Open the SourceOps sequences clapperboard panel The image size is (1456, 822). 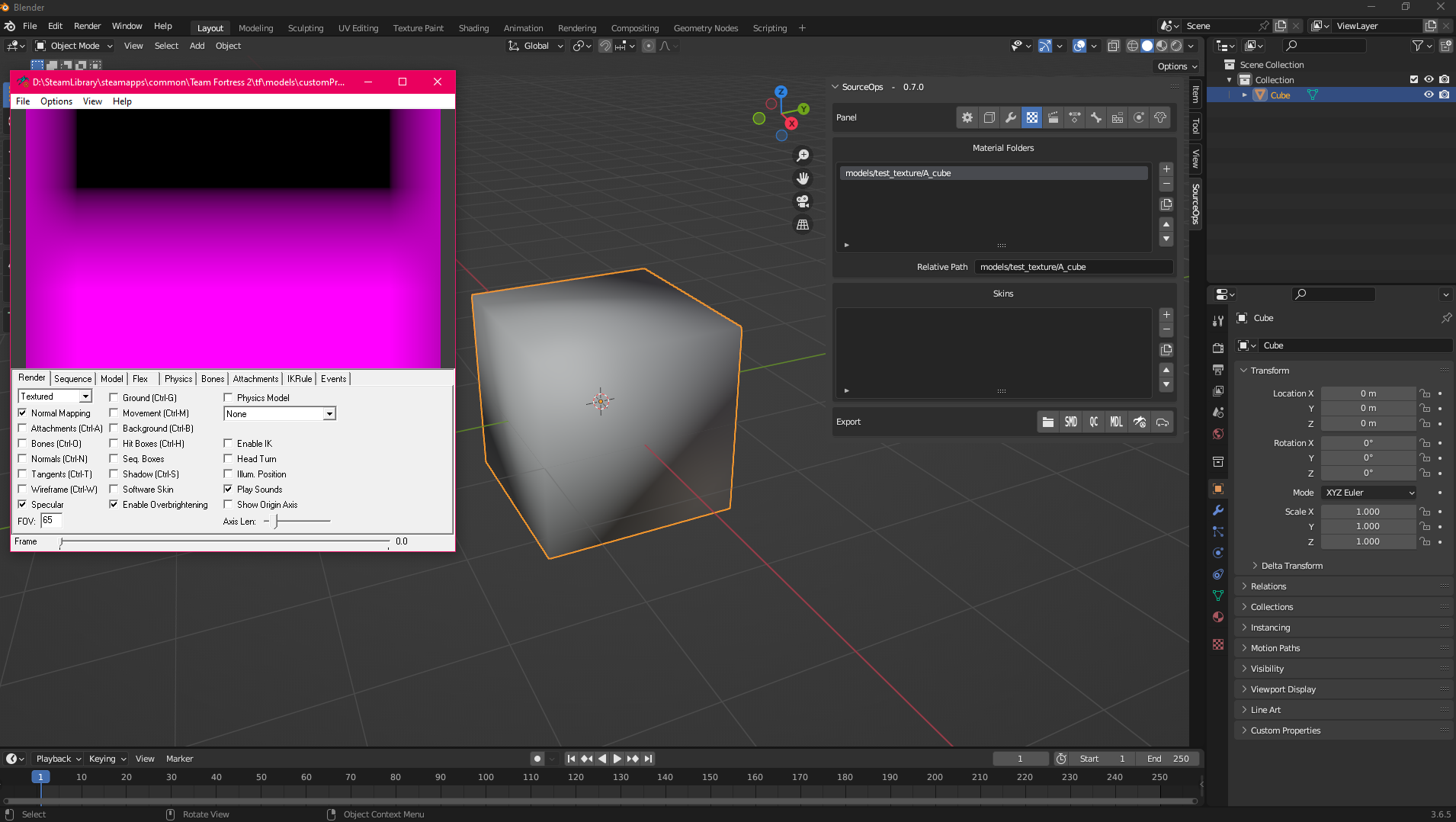(1053, 117)
